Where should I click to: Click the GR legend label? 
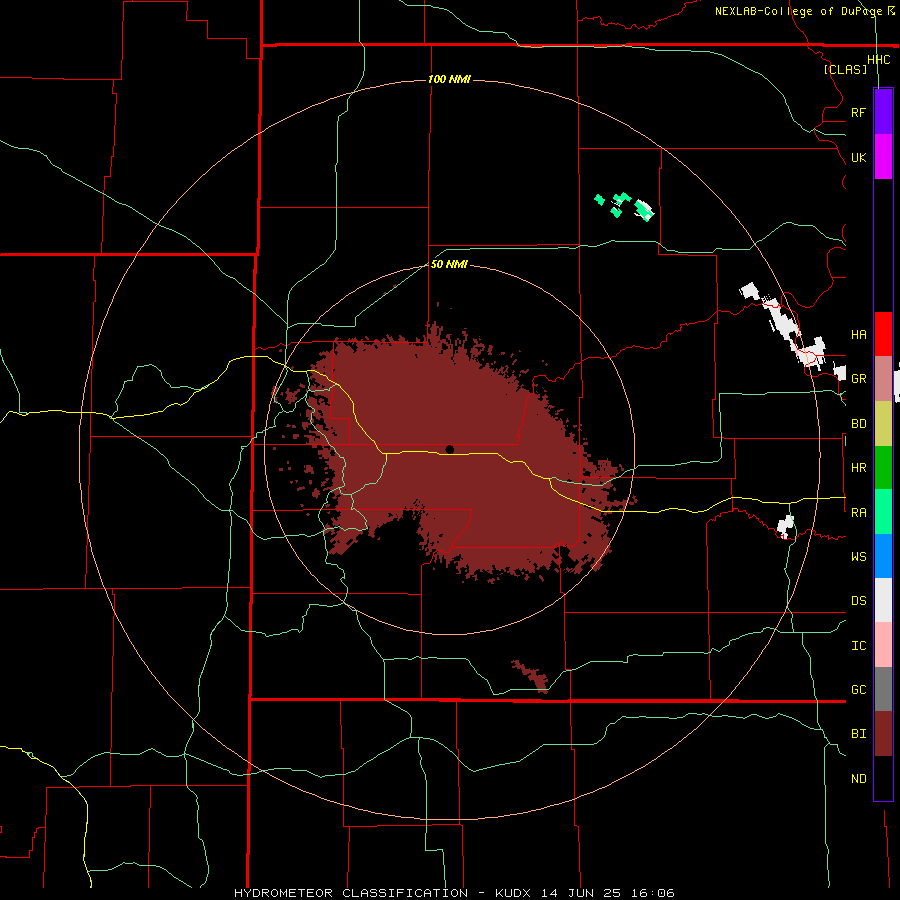(858, 379)
